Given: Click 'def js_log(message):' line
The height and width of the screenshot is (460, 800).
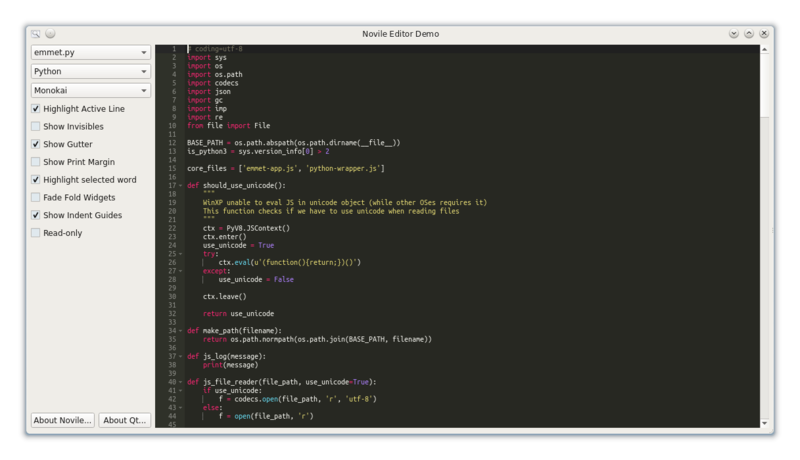Looking at the screenshot, I should tap(227, 356).
